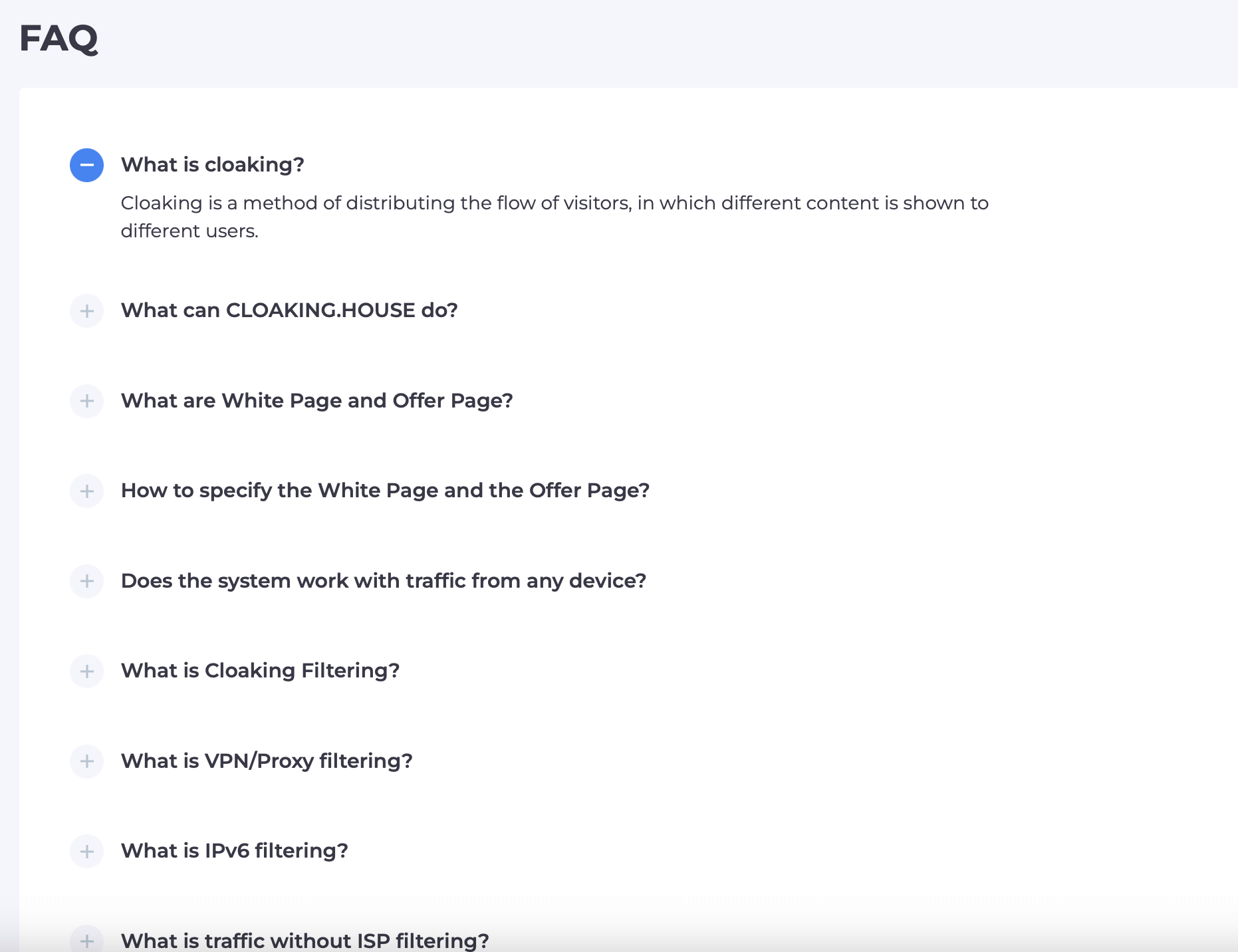Click plus icon next to VPN/Proxy filtering question
The image size is (1238, 952).
coord(86,761)
